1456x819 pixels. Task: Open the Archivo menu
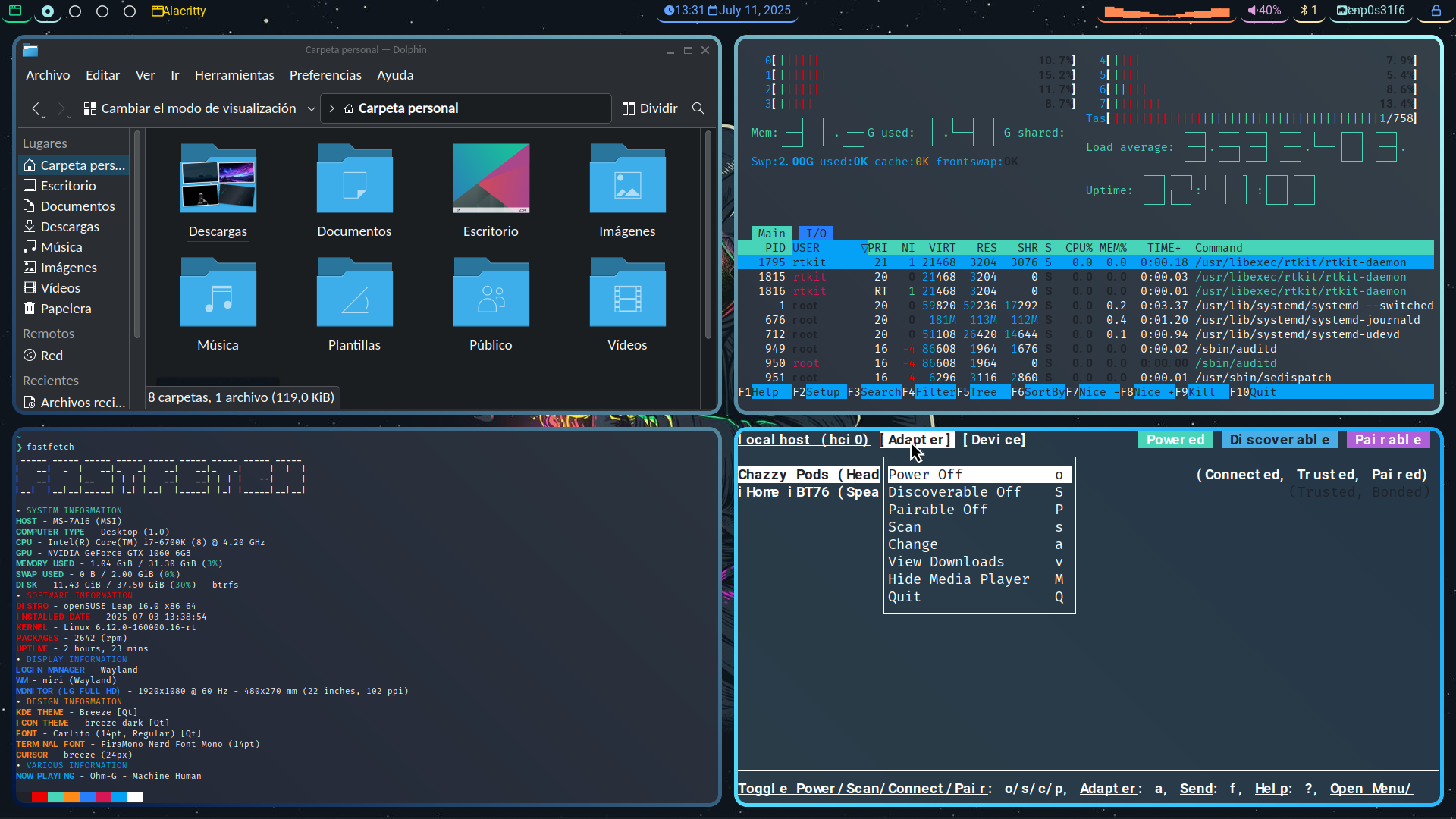(x=48, y=75)
